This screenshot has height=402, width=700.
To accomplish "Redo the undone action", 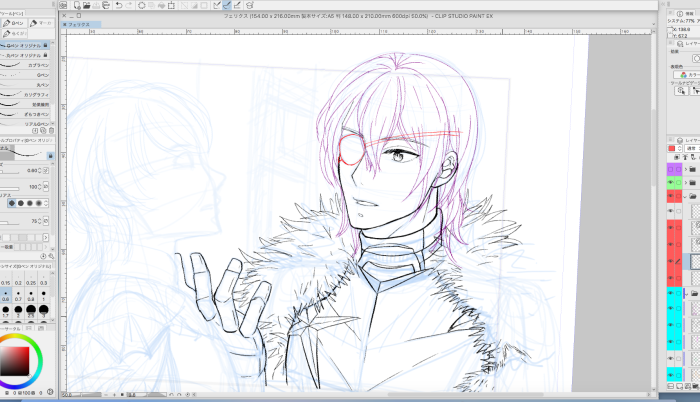I will (x=129, y=5).
